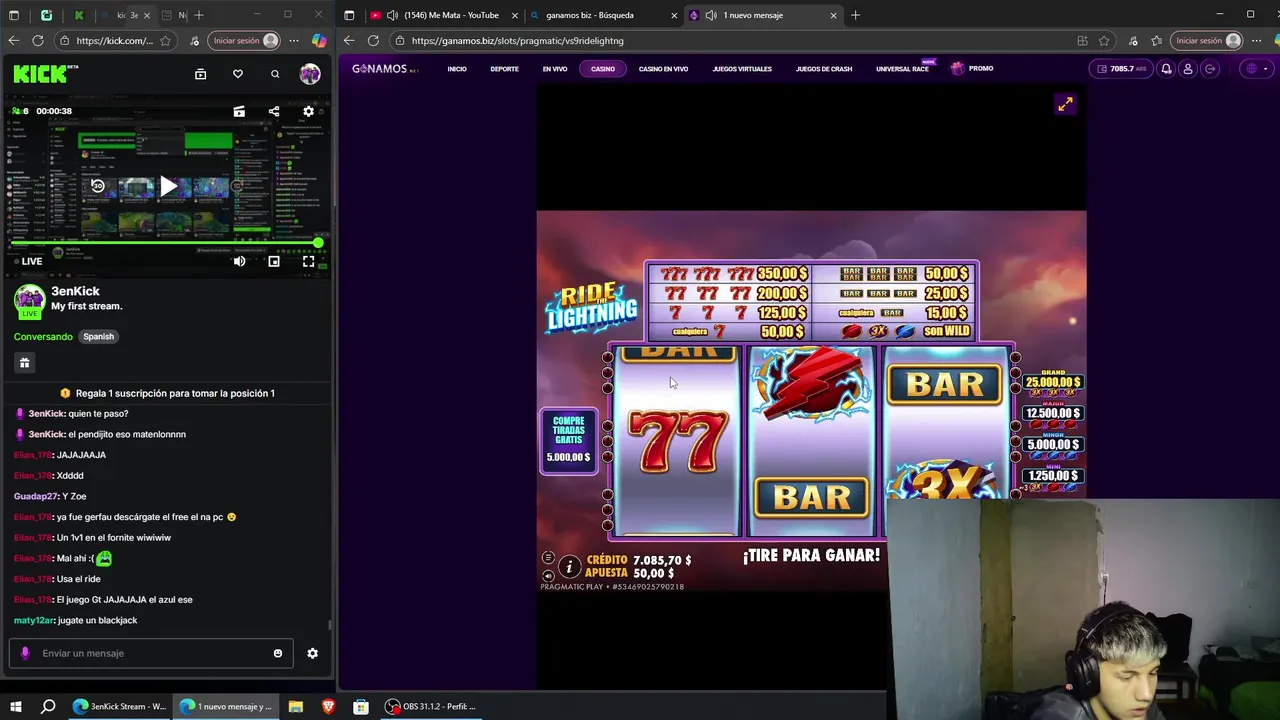1280x720 pixels.
Task: Open the gift subscriptions icon button
Action: pos(25,363)
